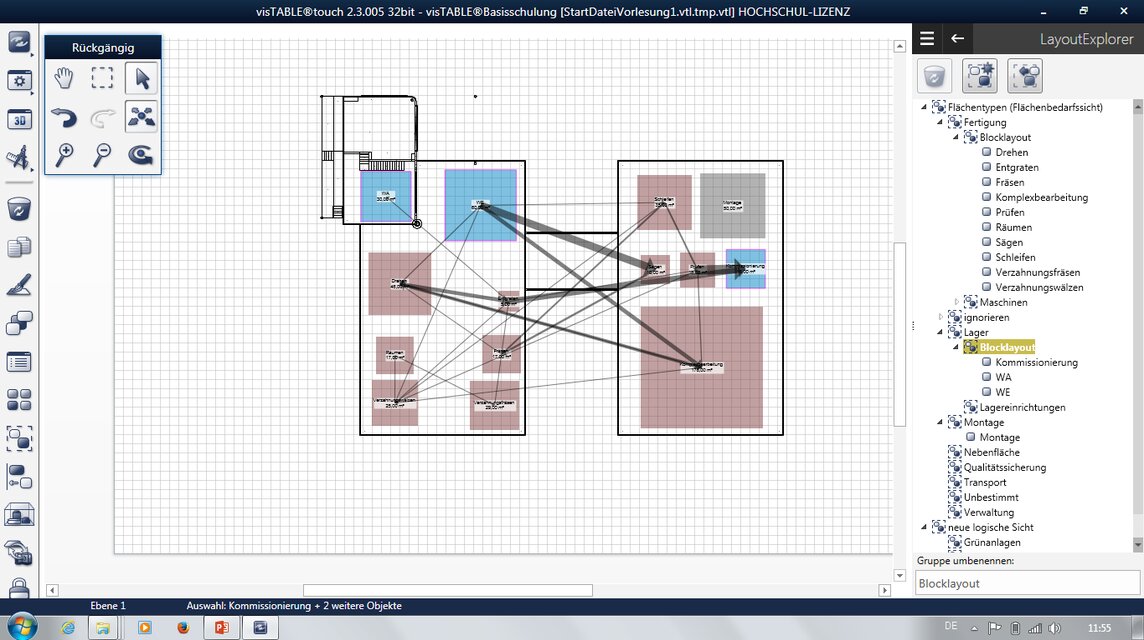Select Qualitätssicherung tree entry
The width and height of the screenshot is (1144, 640).
pos(1005,467)
